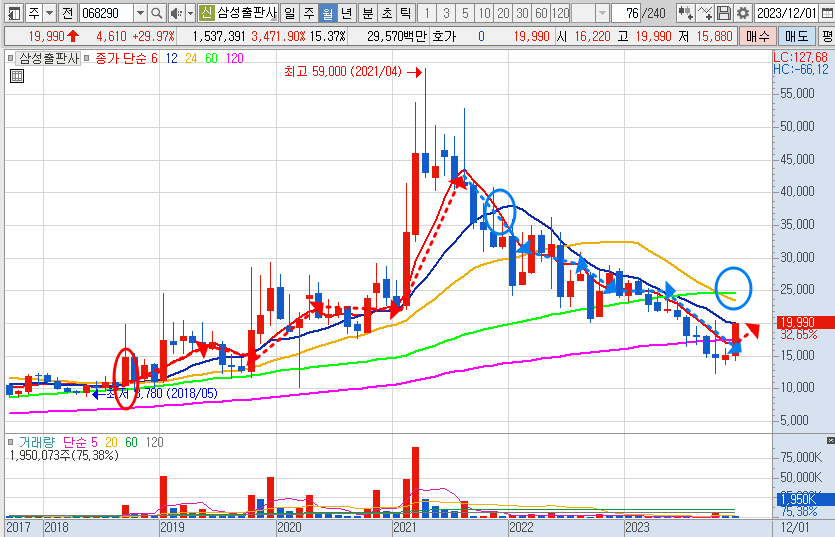Click moving average 6 red legend
Viewport: 835px width, 537px height.
(154, 58)
